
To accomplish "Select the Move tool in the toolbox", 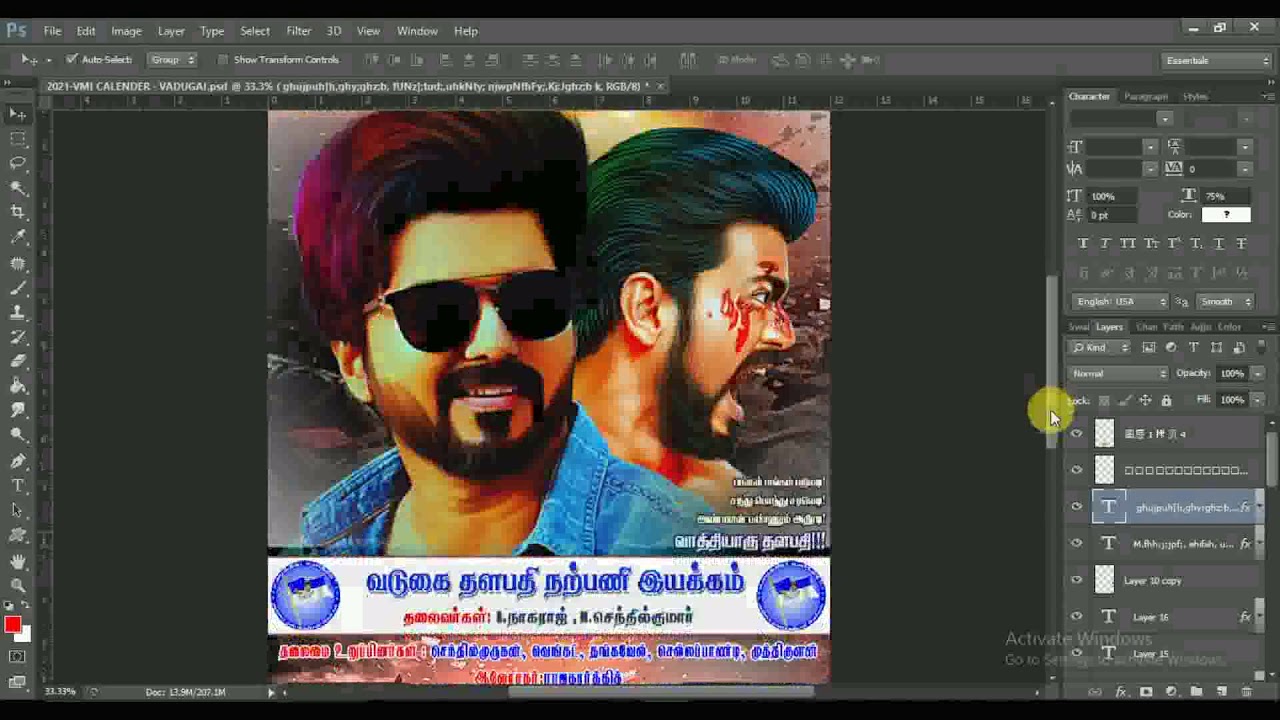I will click(x=18, y=114).
